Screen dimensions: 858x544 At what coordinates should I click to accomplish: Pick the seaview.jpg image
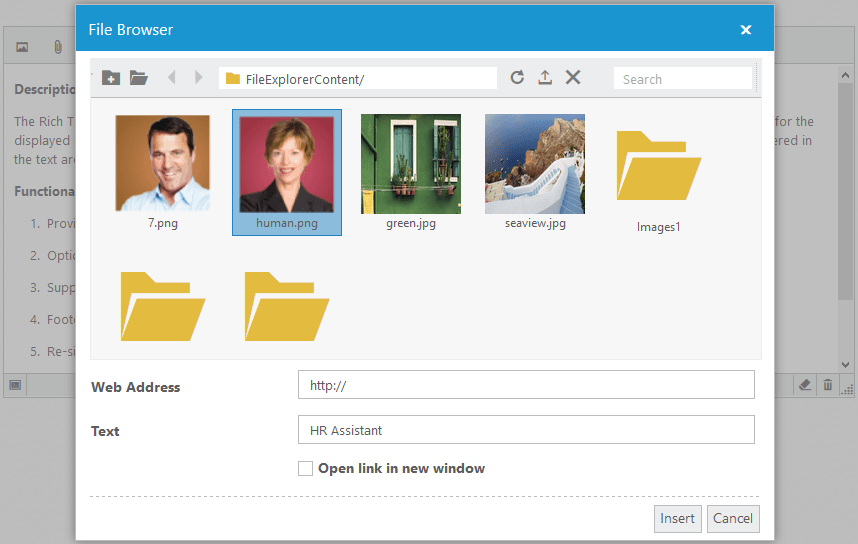535,163
